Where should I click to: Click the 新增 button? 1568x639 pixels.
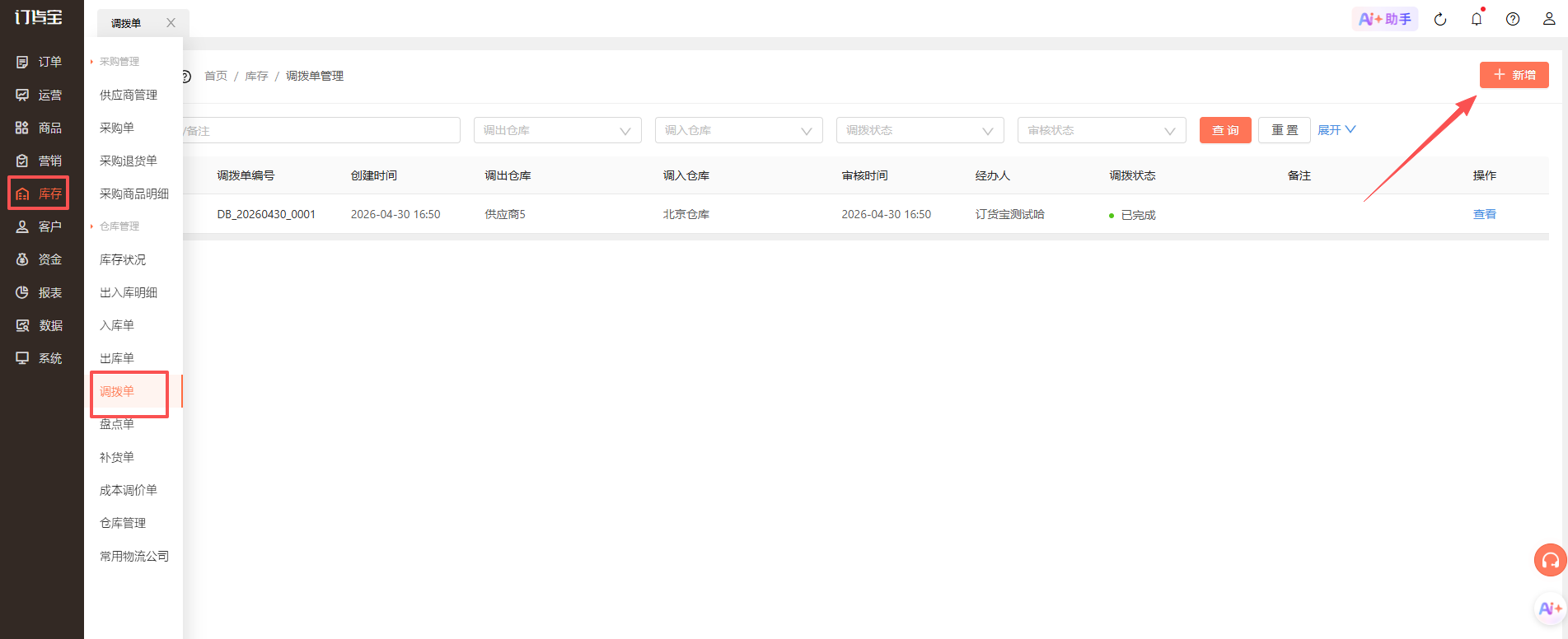click(x=1514, y=75)
